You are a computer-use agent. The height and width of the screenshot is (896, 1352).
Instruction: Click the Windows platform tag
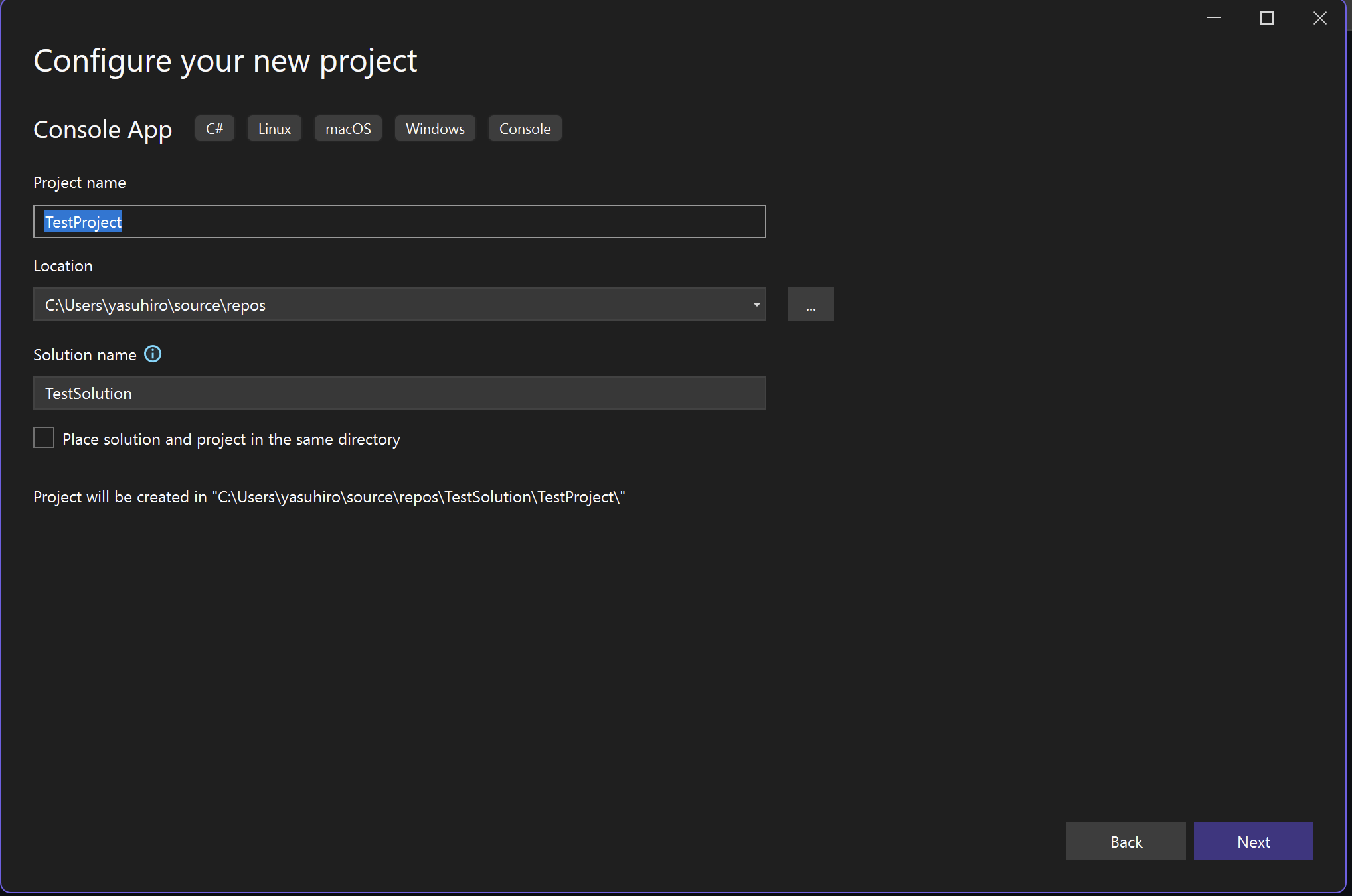(435, 129)
